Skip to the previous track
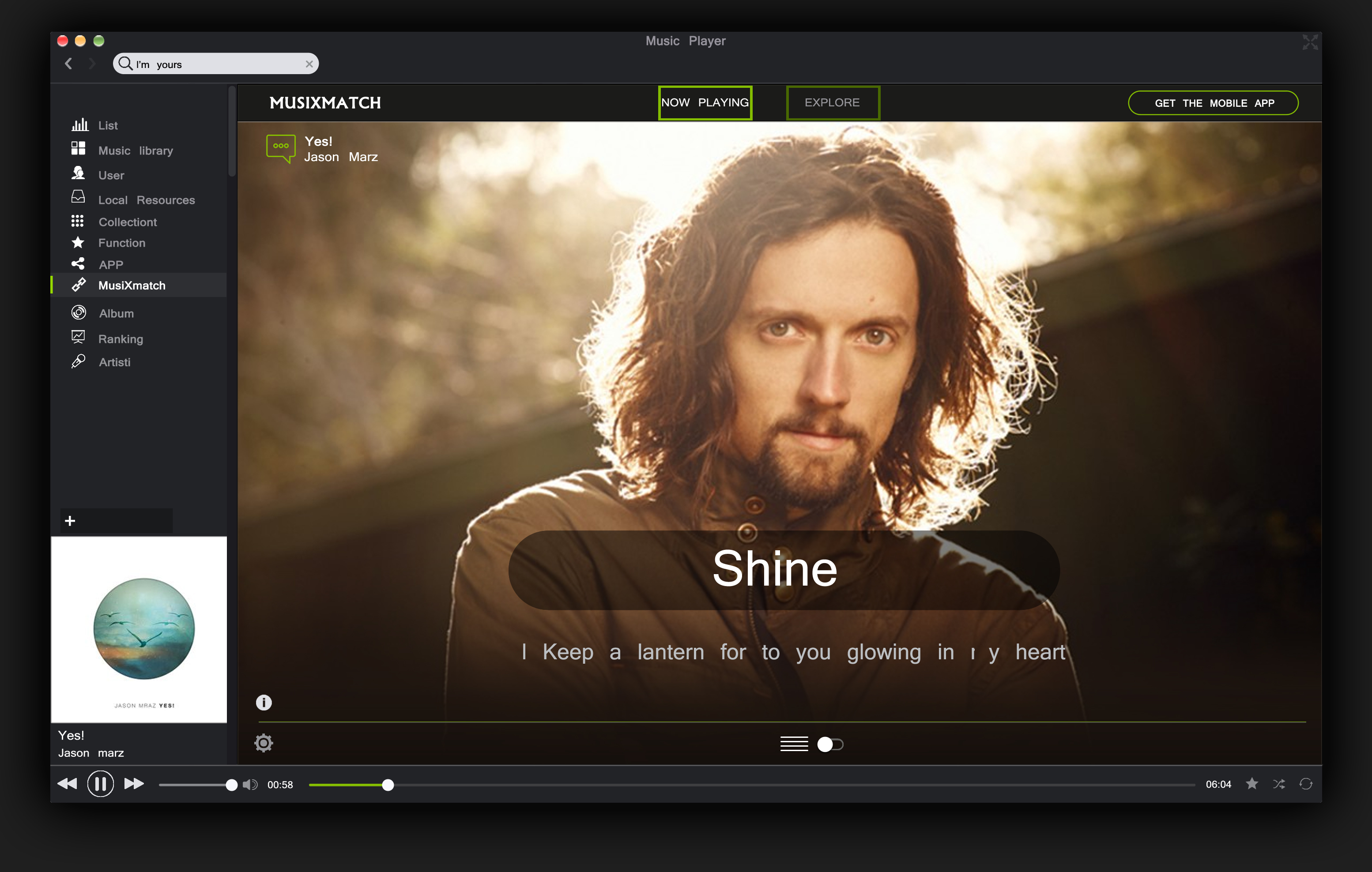Image resolution: width=1372 pixels, height=872 pixels. coord(67,784)
